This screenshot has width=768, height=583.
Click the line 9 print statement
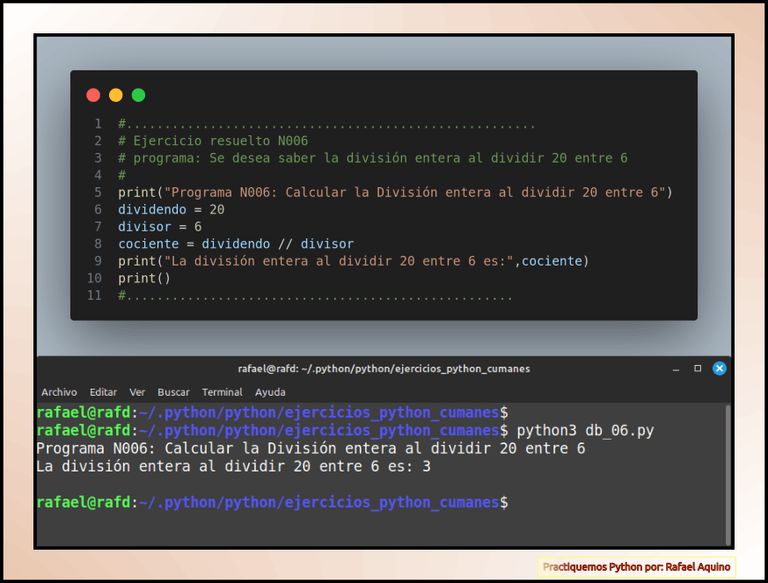(x=353, y=261)
